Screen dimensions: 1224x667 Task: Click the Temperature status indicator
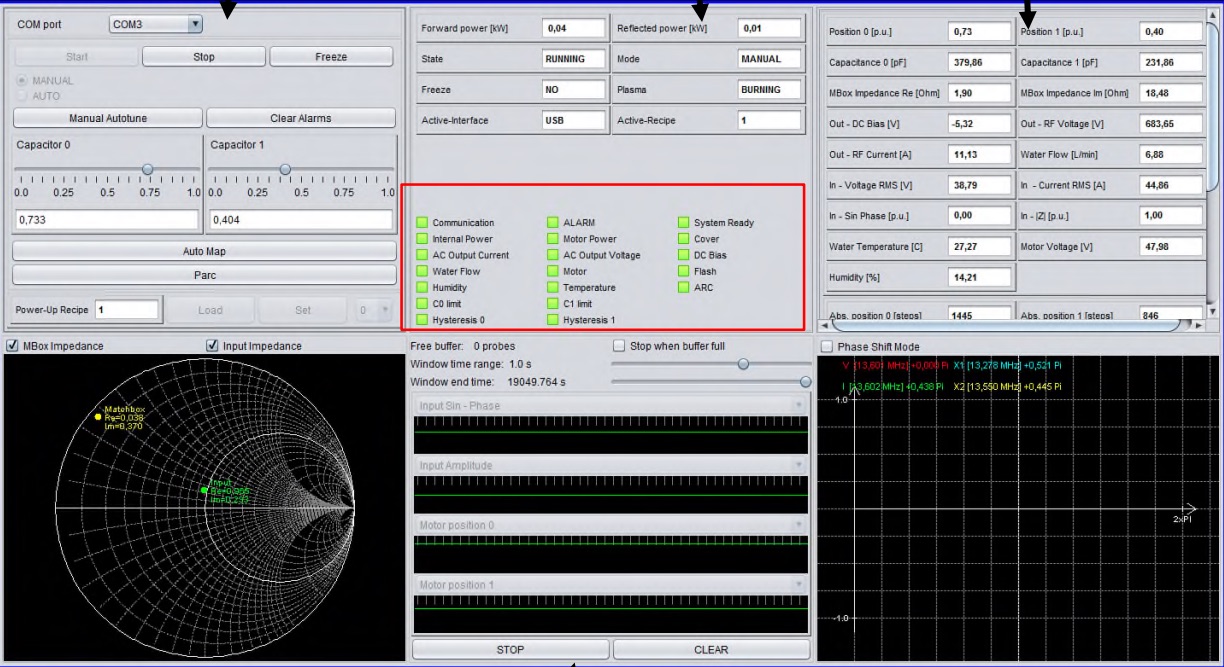tap(552, 287)
